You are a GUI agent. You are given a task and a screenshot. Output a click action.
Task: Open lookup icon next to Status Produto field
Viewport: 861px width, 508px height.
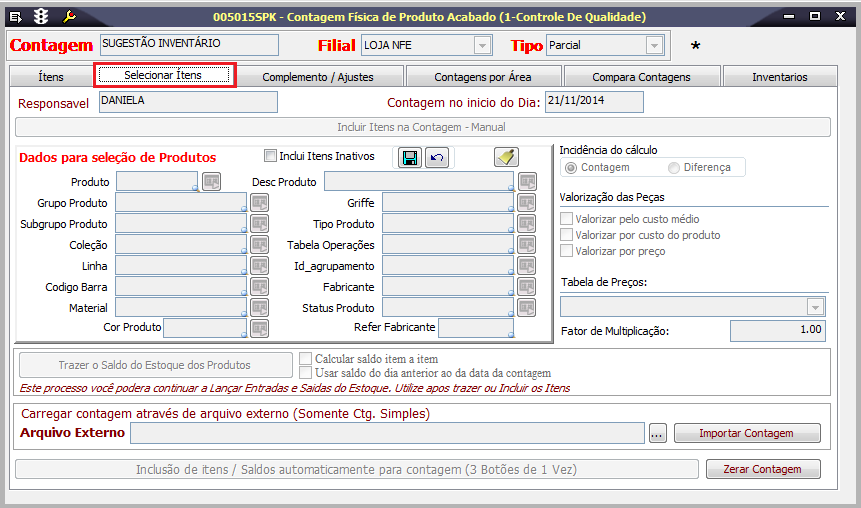(x=527, y=308)
